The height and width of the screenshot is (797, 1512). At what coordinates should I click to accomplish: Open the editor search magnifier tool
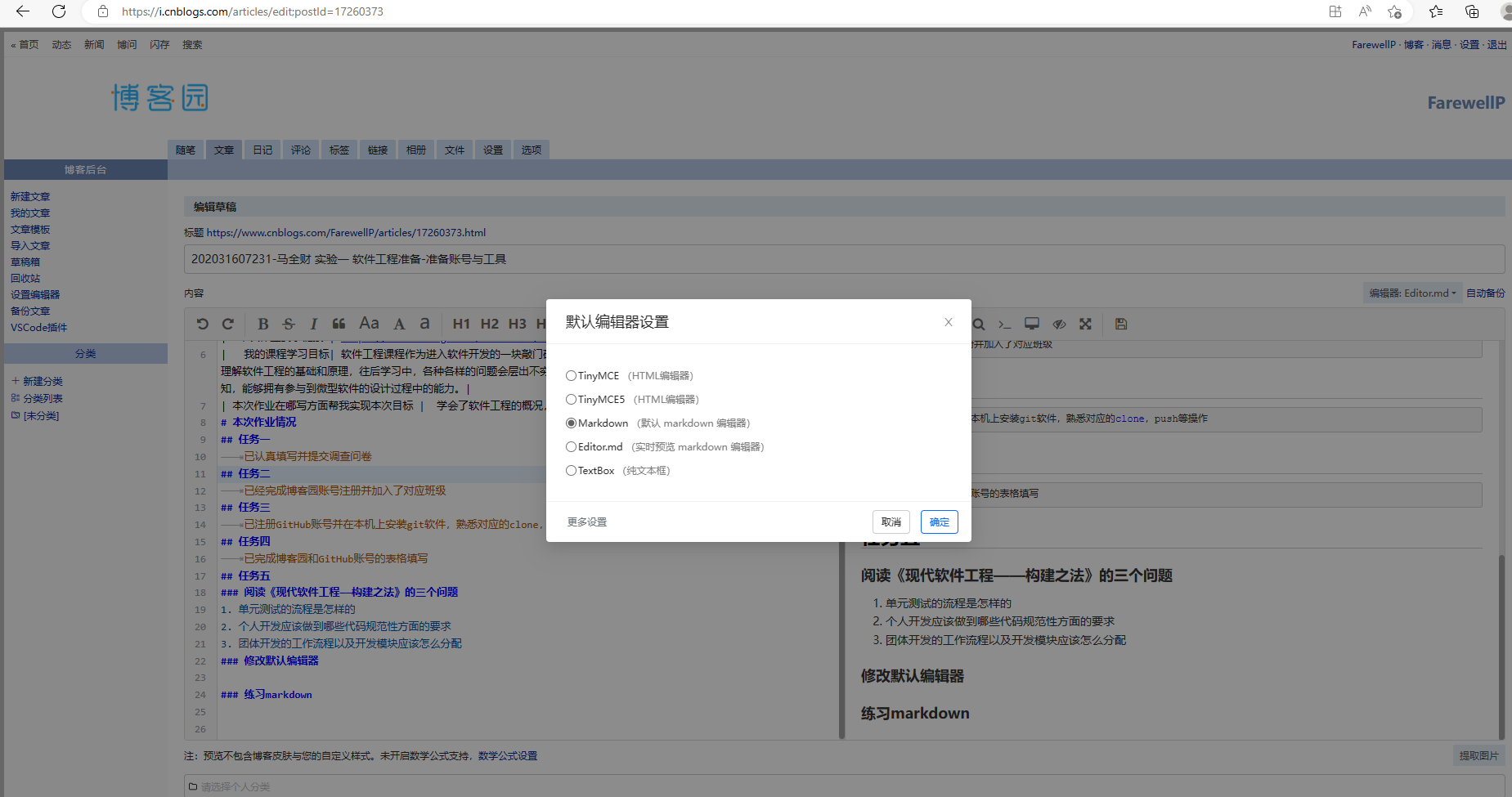point(979,324)
